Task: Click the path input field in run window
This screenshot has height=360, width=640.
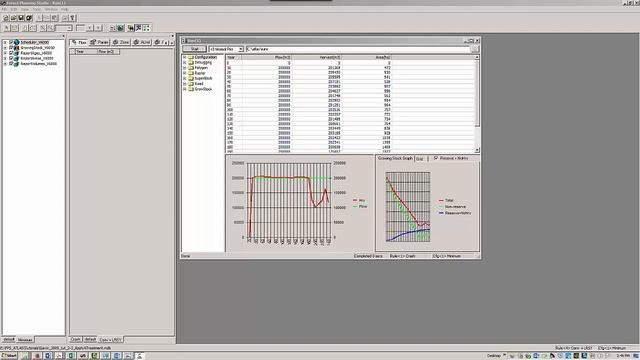Action: click(x=358, y=49)
